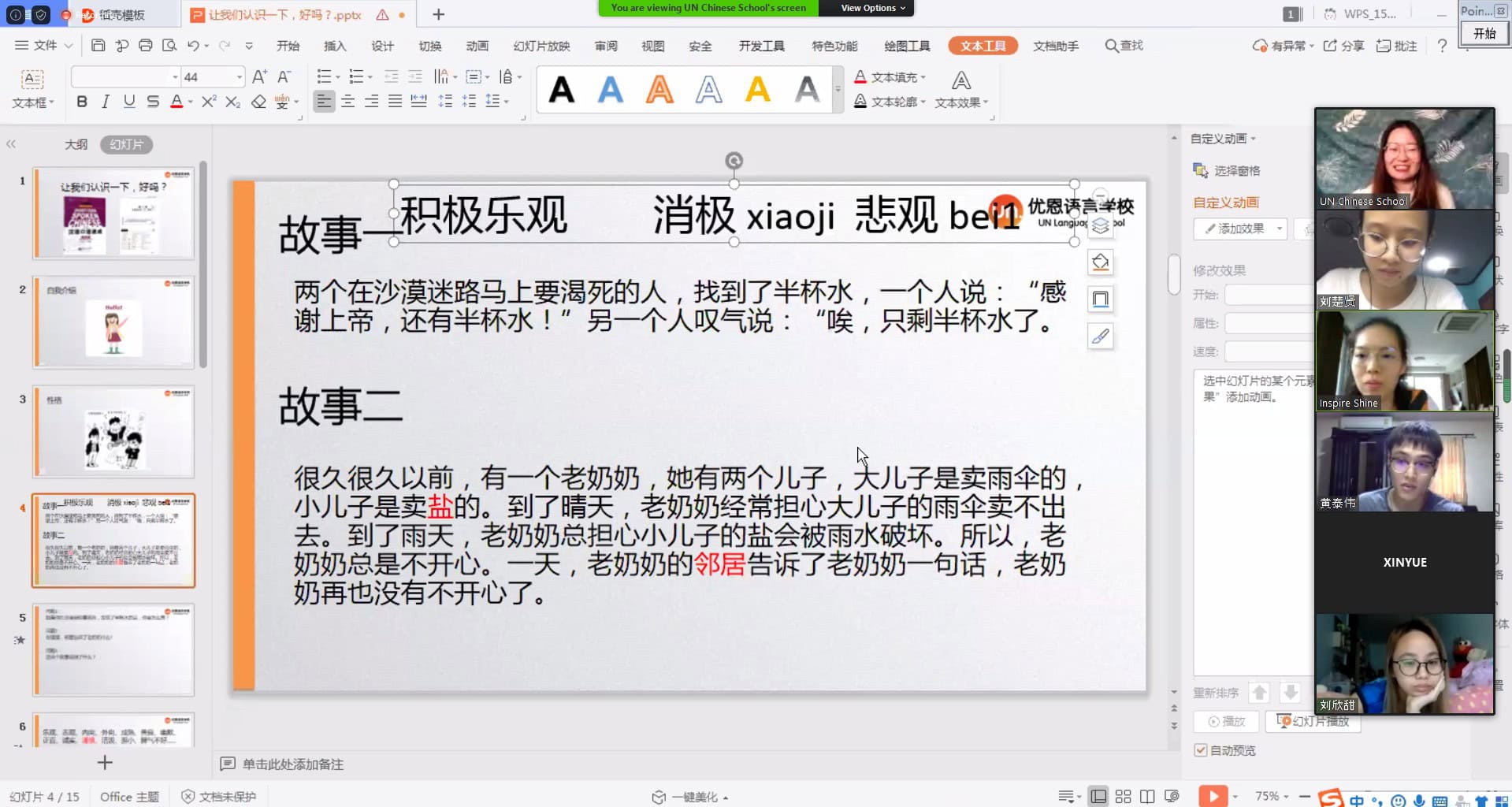Apply superscript X² formatting
Viewport: 1512px width, 807px height.
[x=208, y=102]
